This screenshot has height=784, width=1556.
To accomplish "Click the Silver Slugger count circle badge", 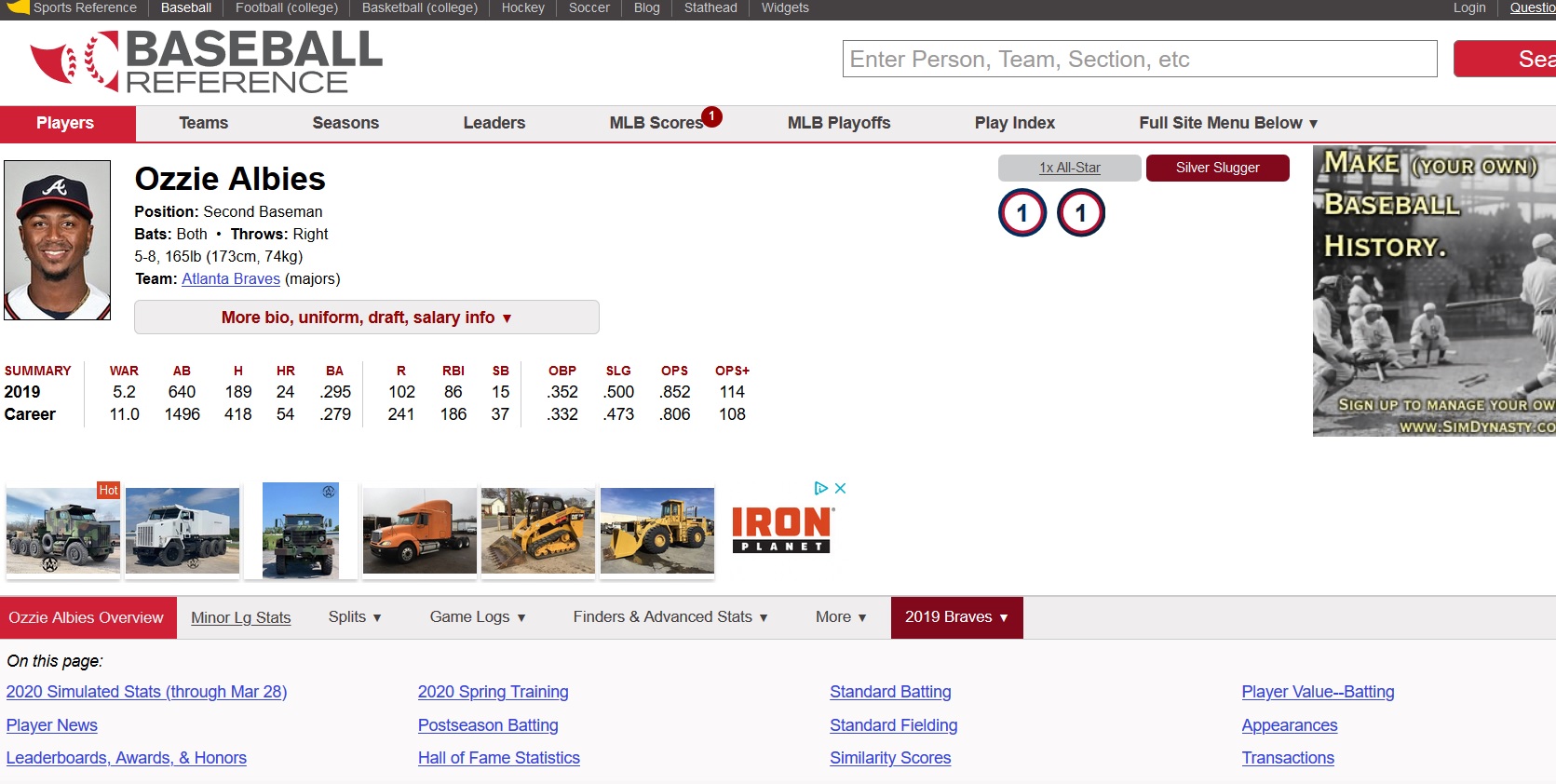I will click(1081, 212).
